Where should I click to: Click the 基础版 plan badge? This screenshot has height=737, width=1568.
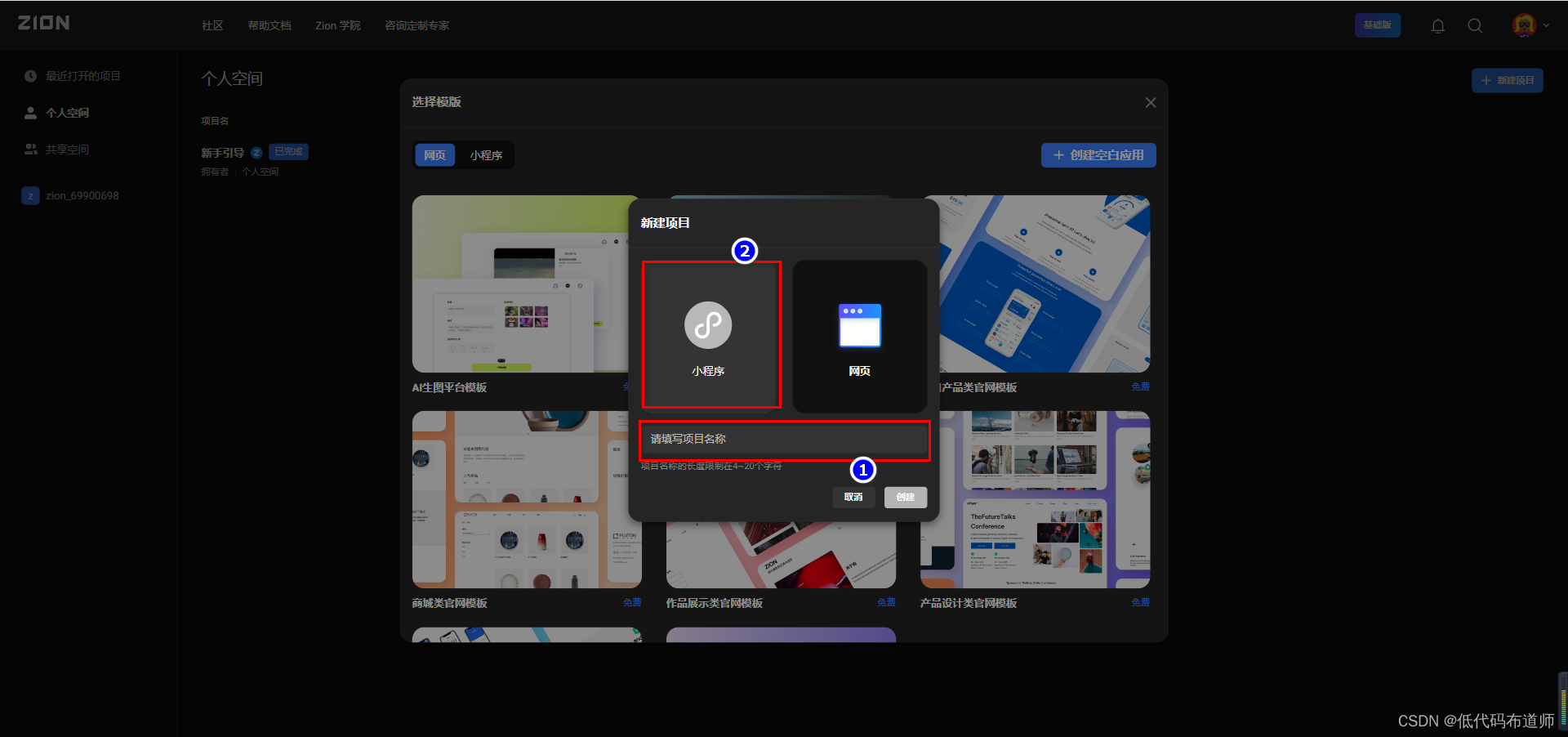coord(1378,25)
